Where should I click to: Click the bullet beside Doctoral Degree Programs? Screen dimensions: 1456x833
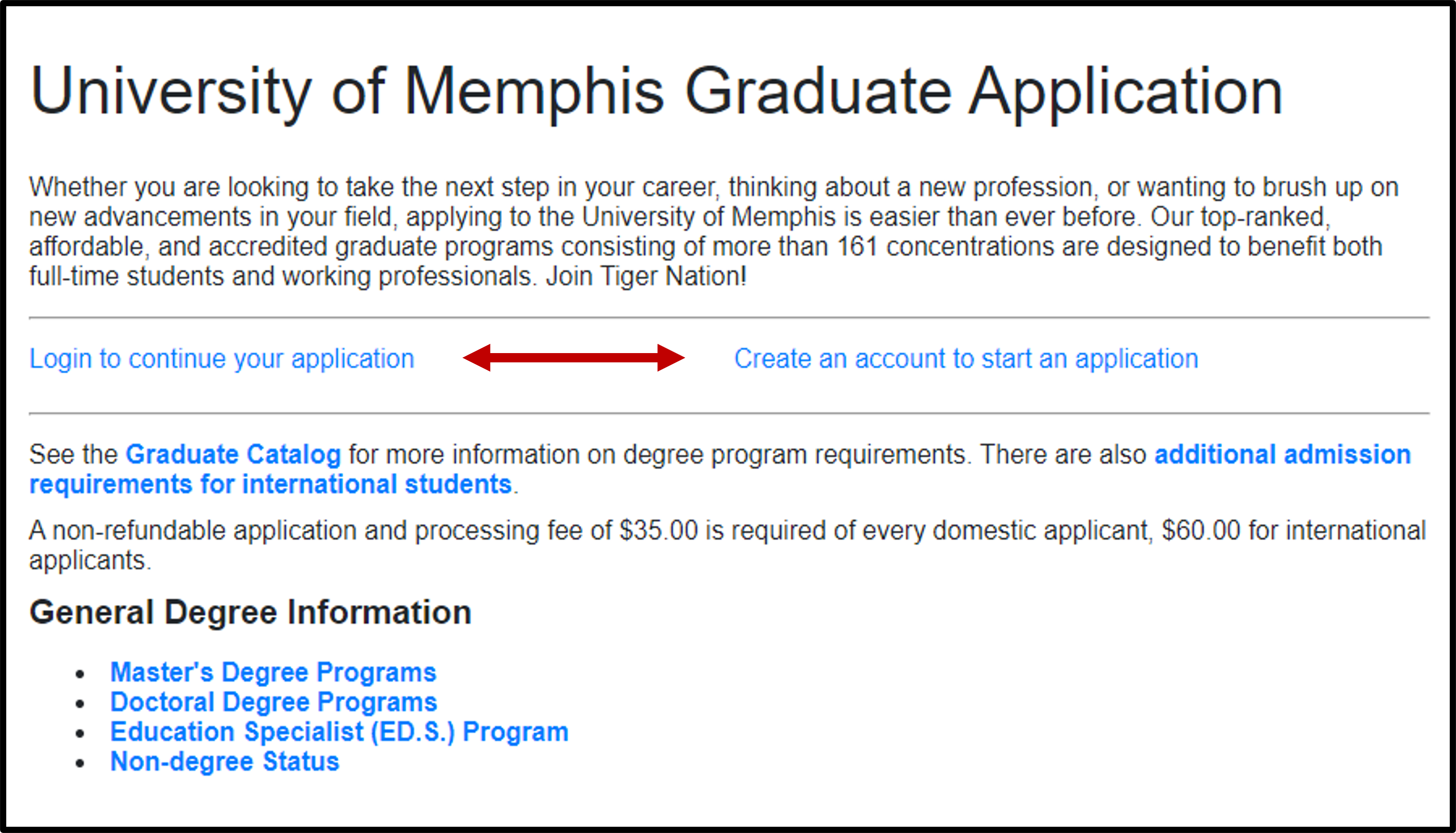[80, 704]
